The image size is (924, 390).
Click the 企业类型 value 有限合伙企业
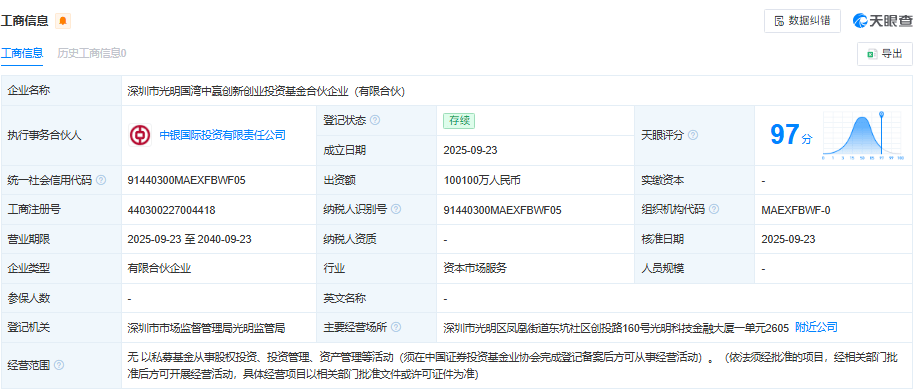[x=159, y=269]
